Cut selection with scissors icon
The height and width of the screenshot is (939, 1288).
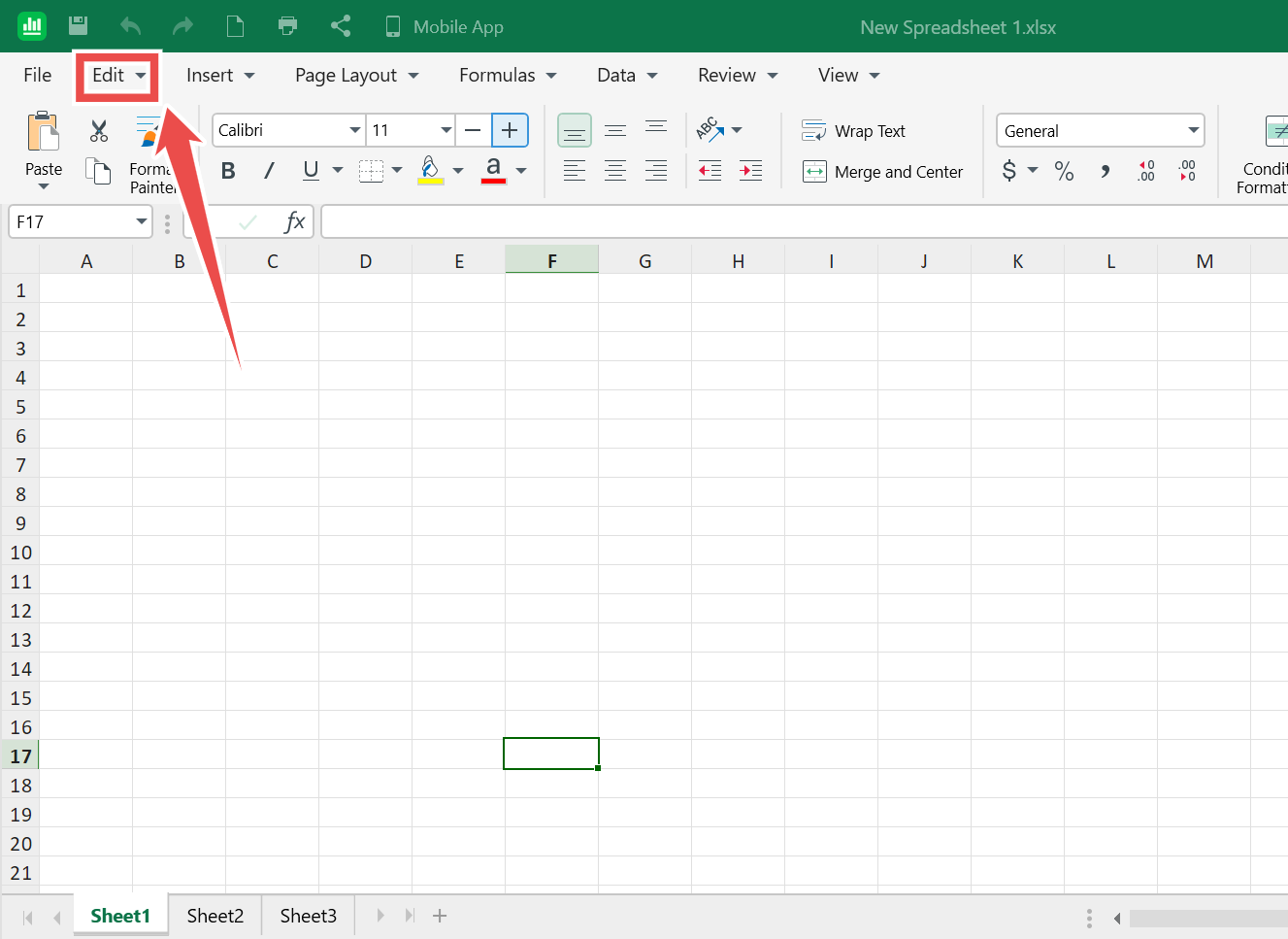[99, 131]
